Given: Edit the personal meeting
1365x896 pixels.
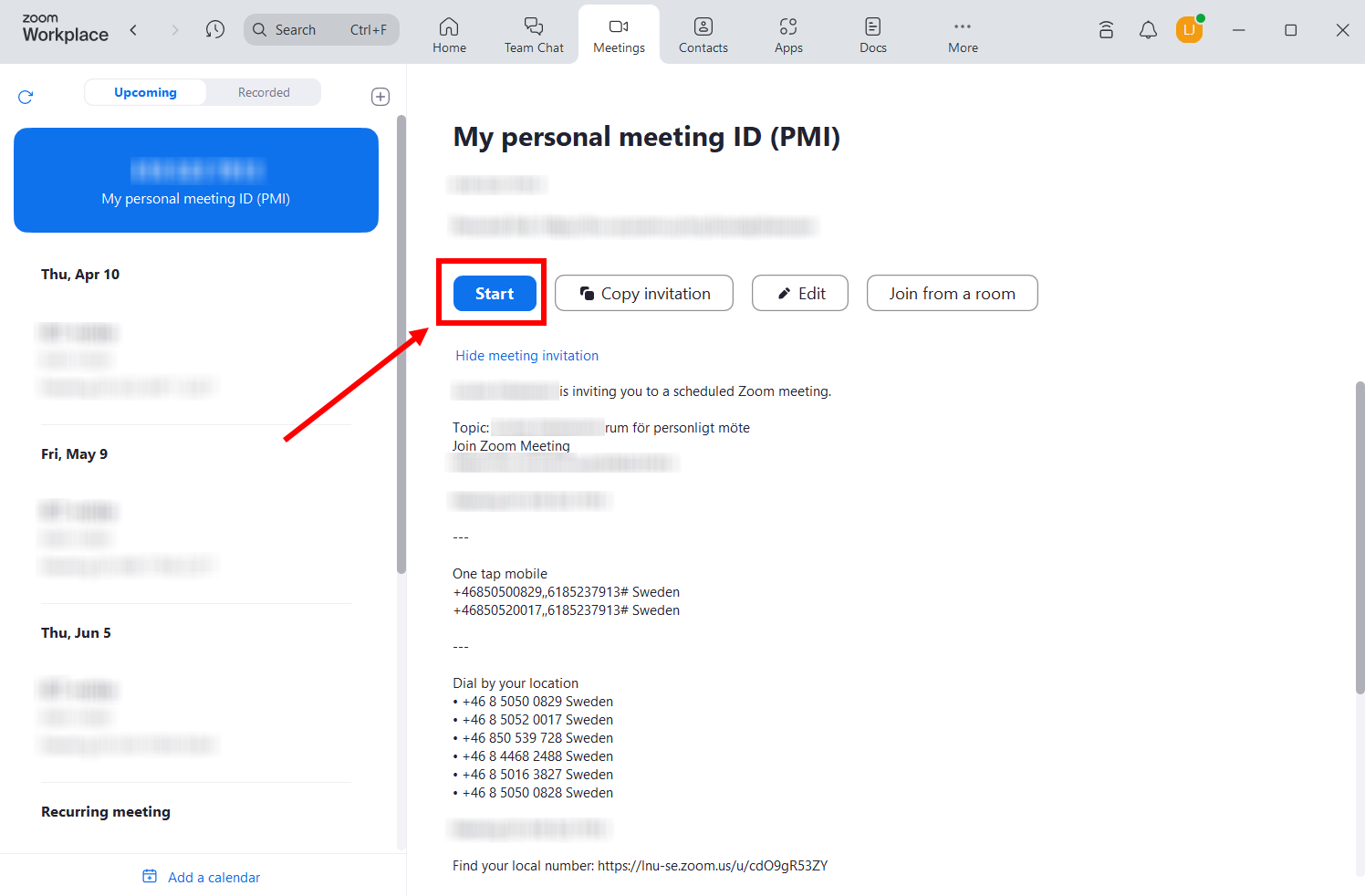Looking at the screenshot, I should click(800, 293).
